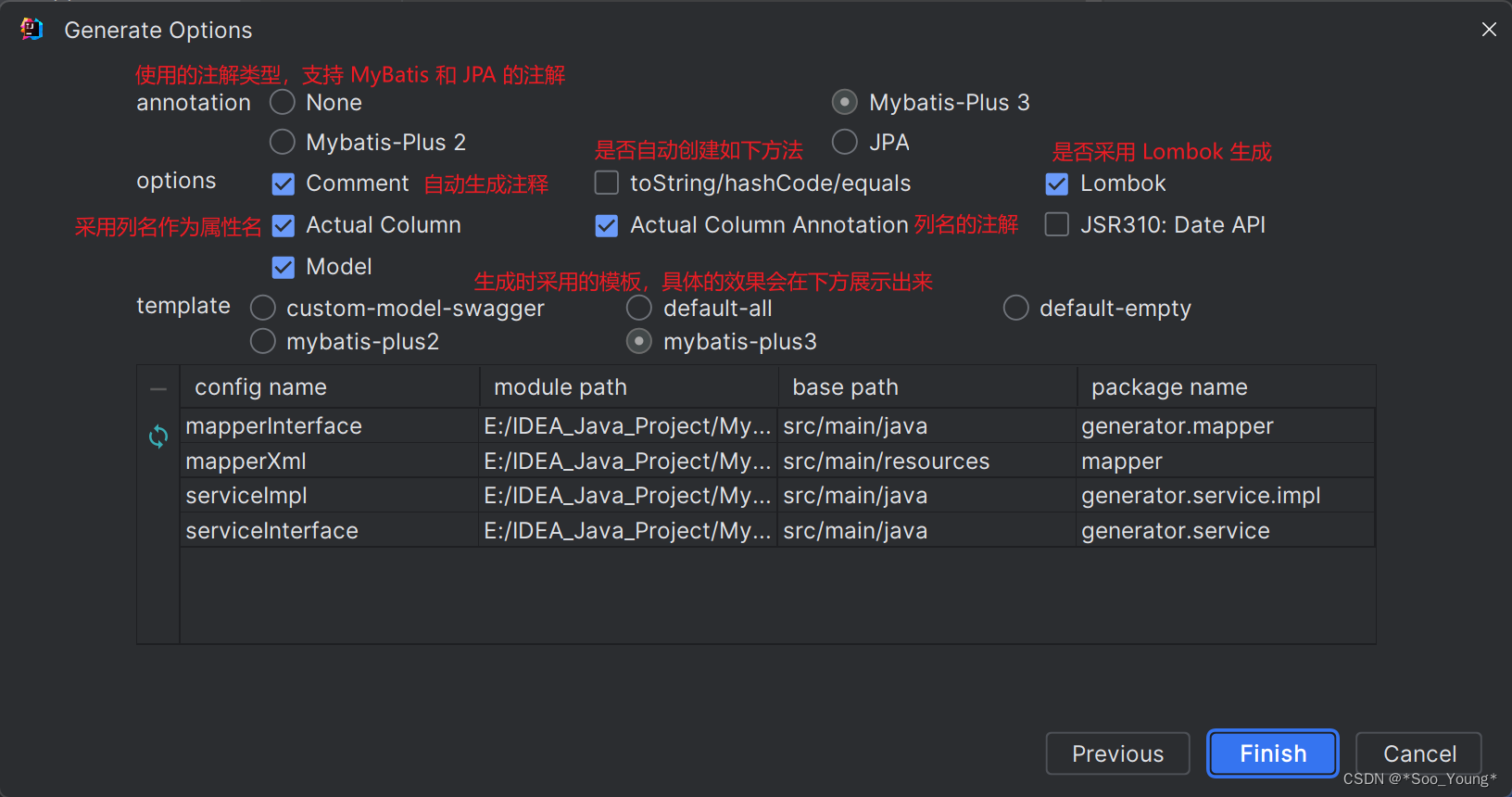Choose the default-empty template
The height and width of the screenshot is (797, 1512).
(x=1015, y=308)
